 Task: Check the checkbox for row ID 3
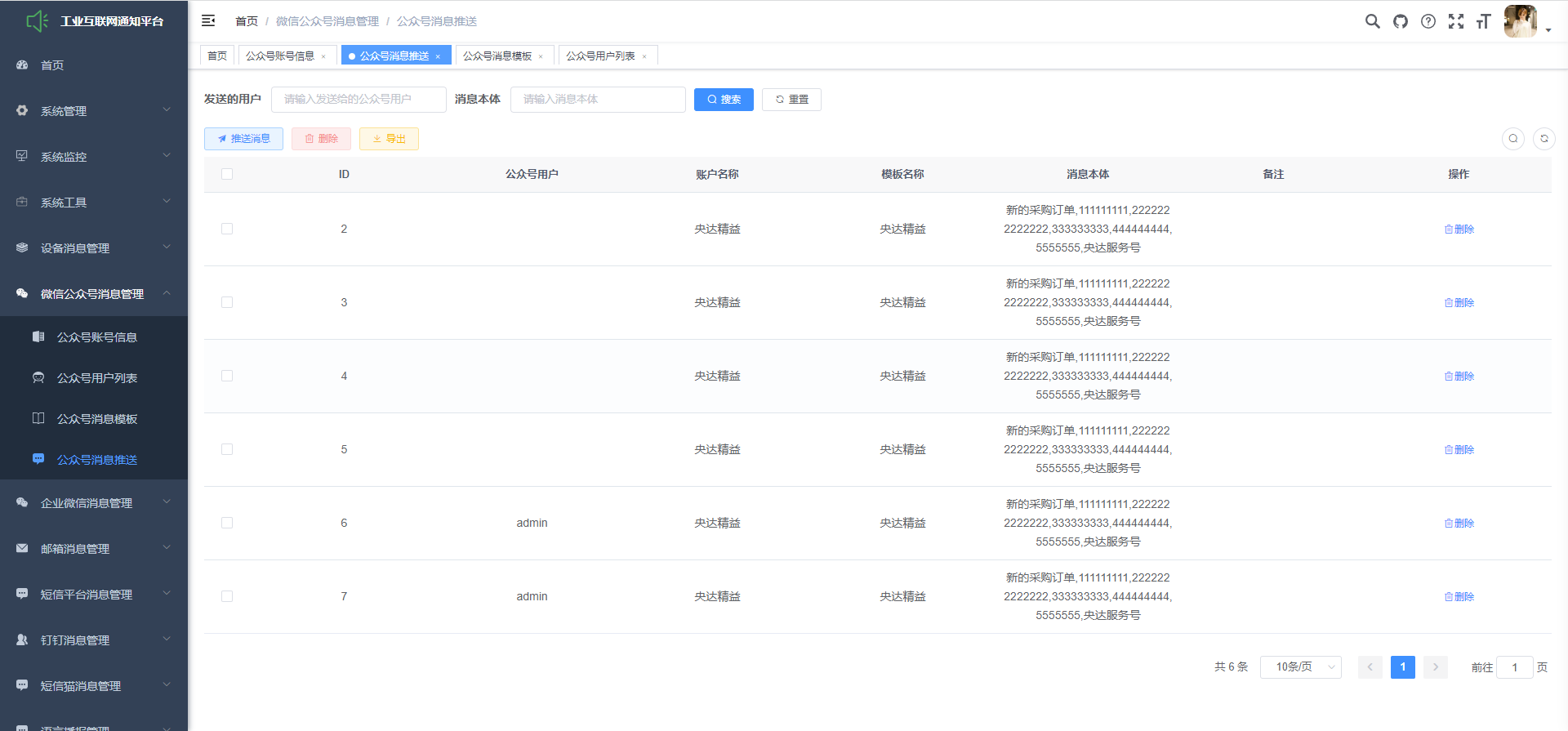[227, 302]
